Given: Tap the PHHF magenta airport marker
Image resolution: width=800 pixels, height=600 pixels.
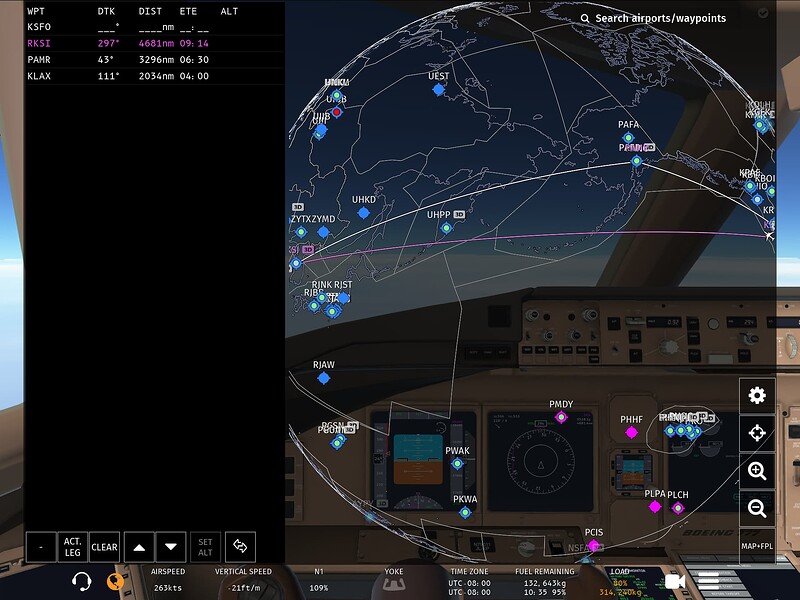Looking at the screenshot, I should click(x=631, y=433).
